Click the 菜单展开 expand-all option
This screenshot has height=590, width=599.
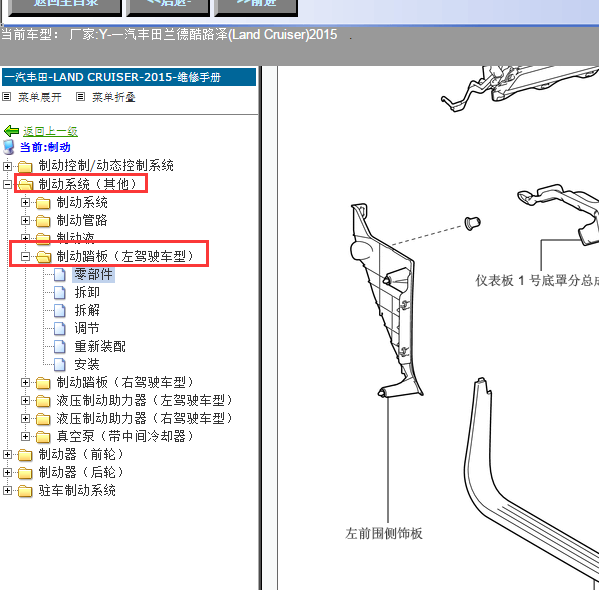click(x=39, y=97)
